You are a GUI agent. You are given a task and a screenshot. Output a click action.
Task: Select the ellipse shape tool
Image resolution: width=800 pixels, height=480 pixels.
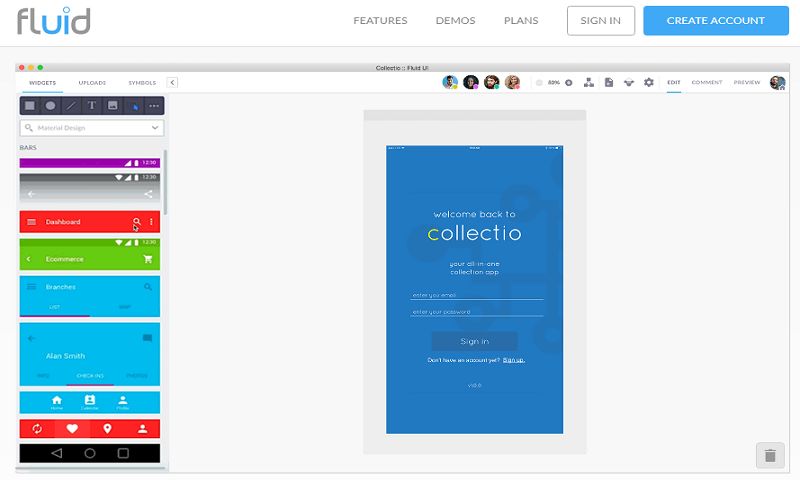point(50,105)
